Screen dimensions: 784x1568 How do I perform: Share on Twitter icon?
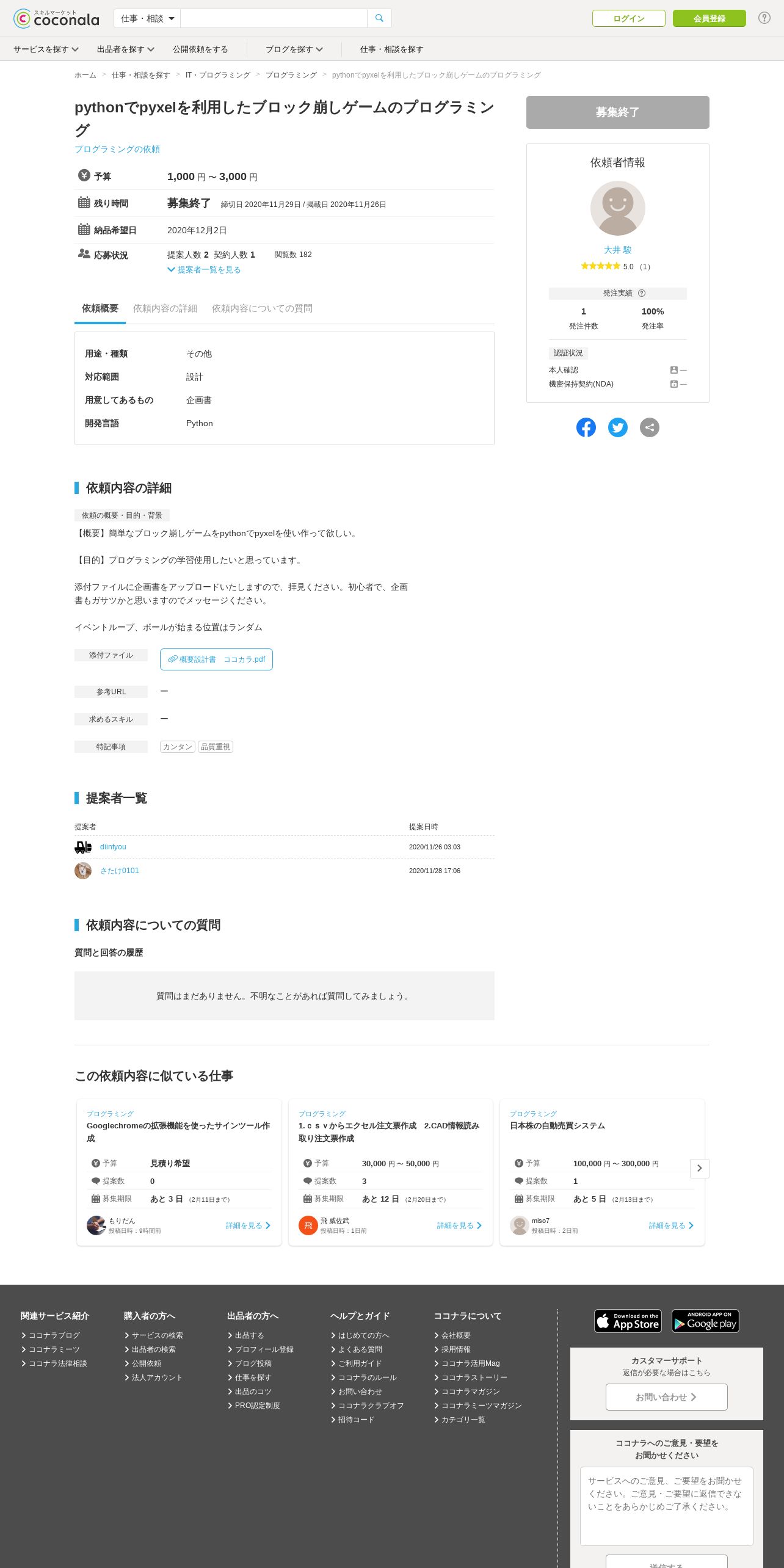pyautogui.click(x=618, y=427)
